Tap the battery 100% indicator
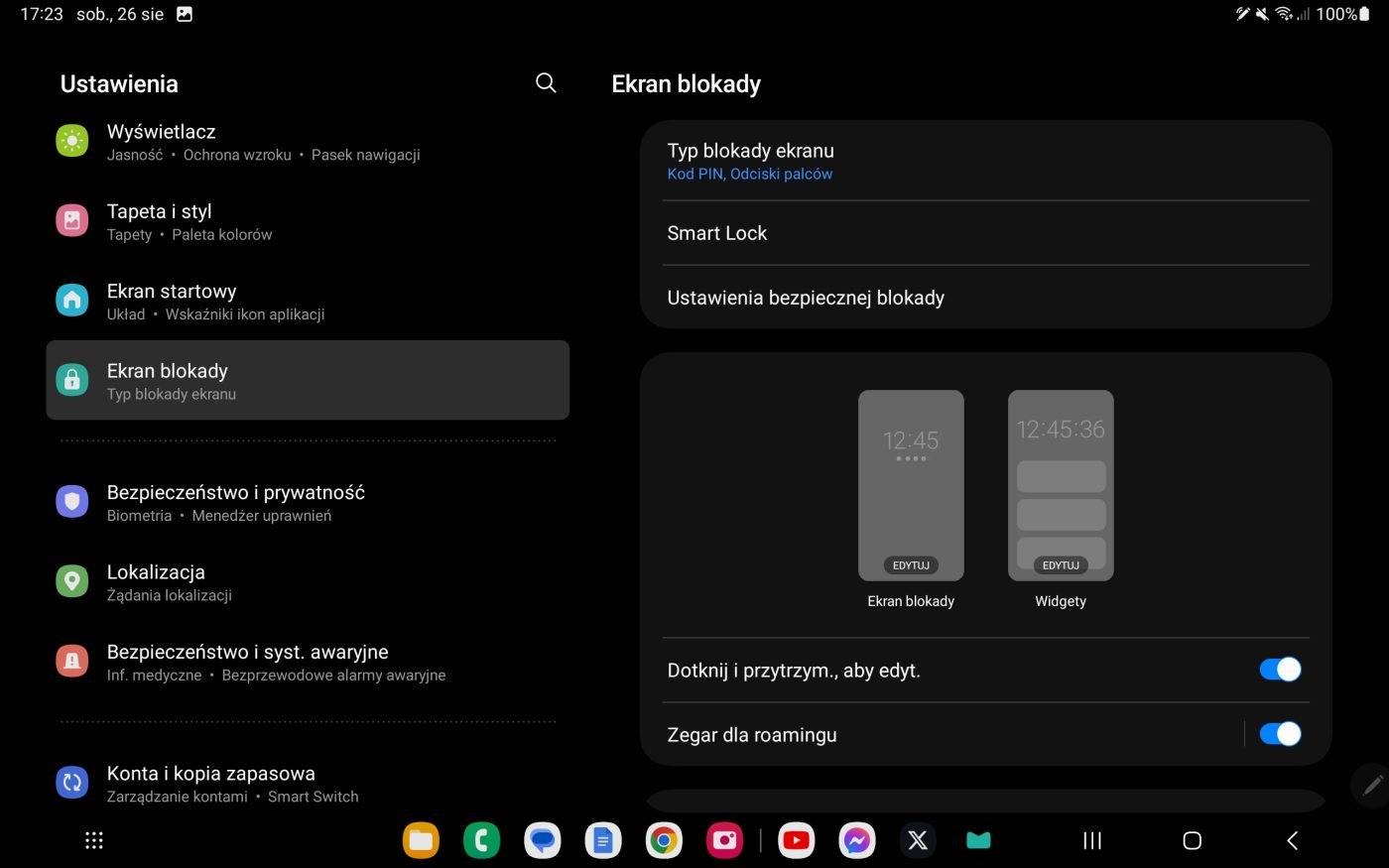 1343,14
